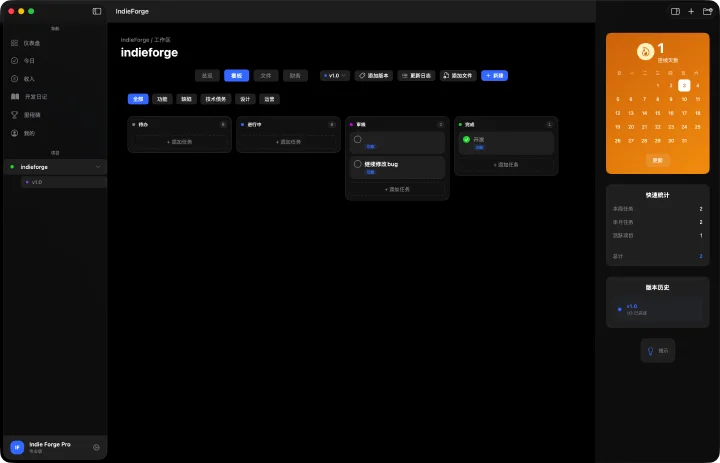Click the light bulb 提示 button

pos(658,351)
